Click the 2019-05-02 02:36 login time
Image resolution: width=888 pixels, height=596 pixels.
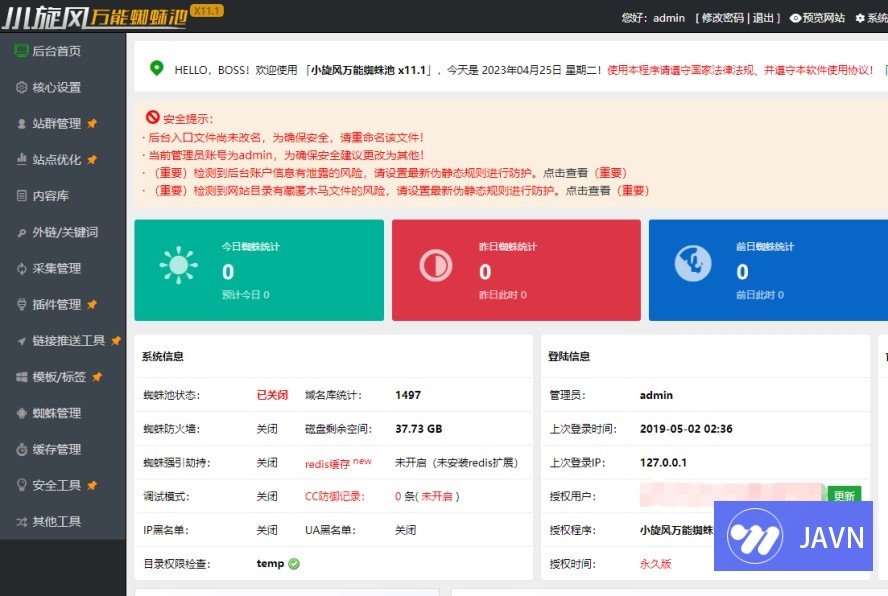point(686,429)
